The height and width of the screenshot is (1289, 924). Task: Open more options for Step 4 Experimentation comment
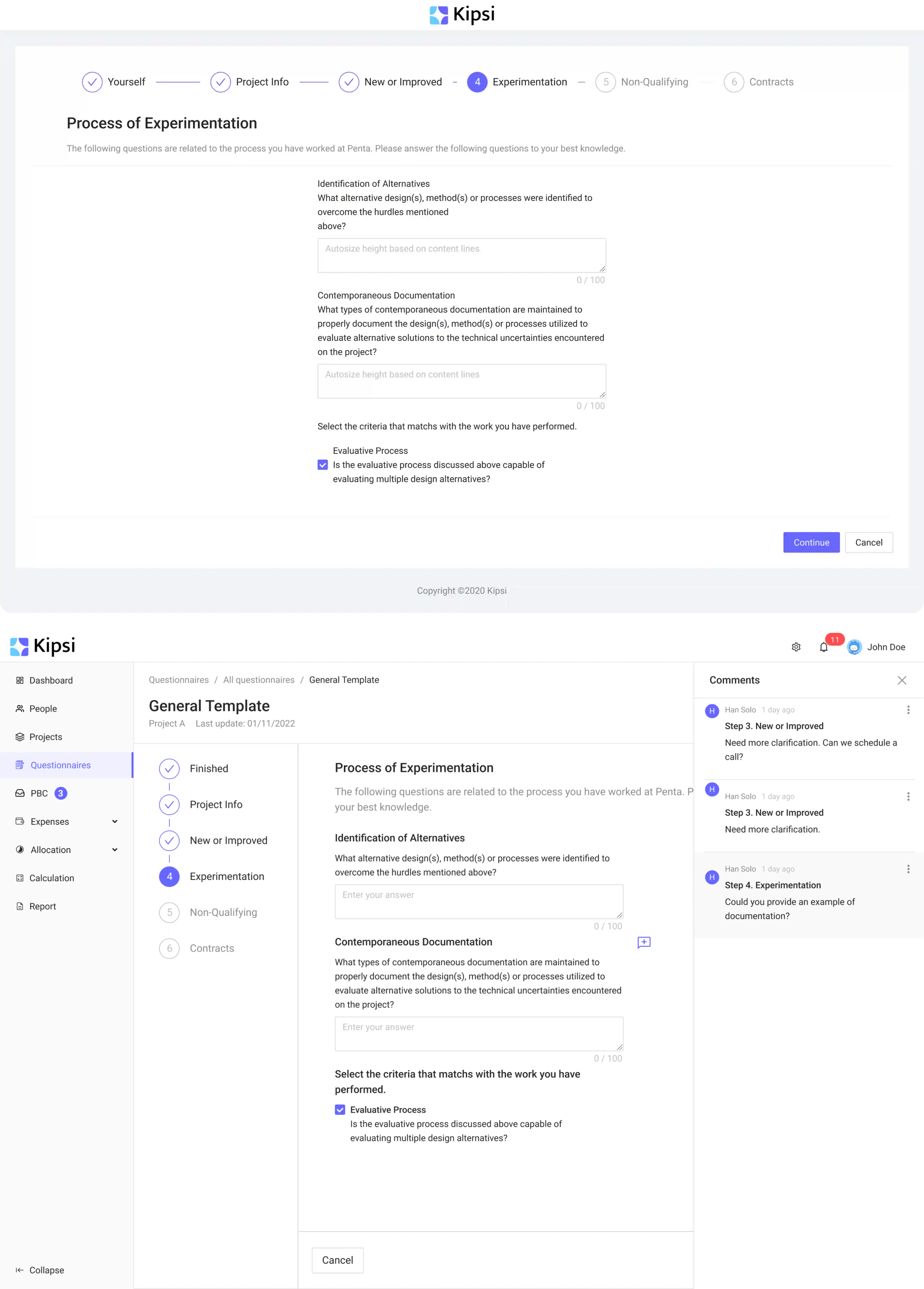tap(908, 869)
